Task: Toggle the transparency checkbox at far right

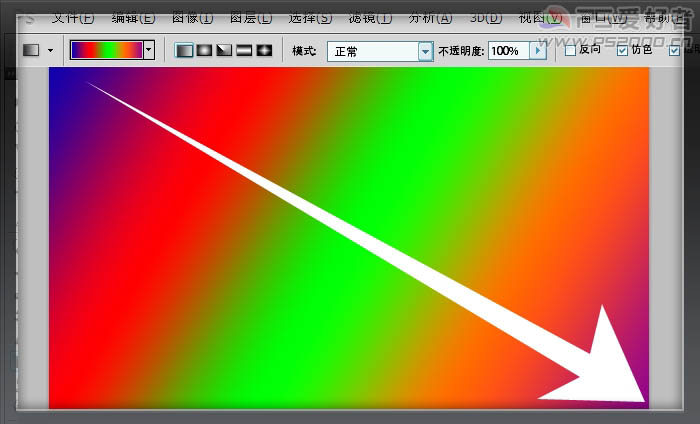Action: pyautogui.click(x=674, y=50)
